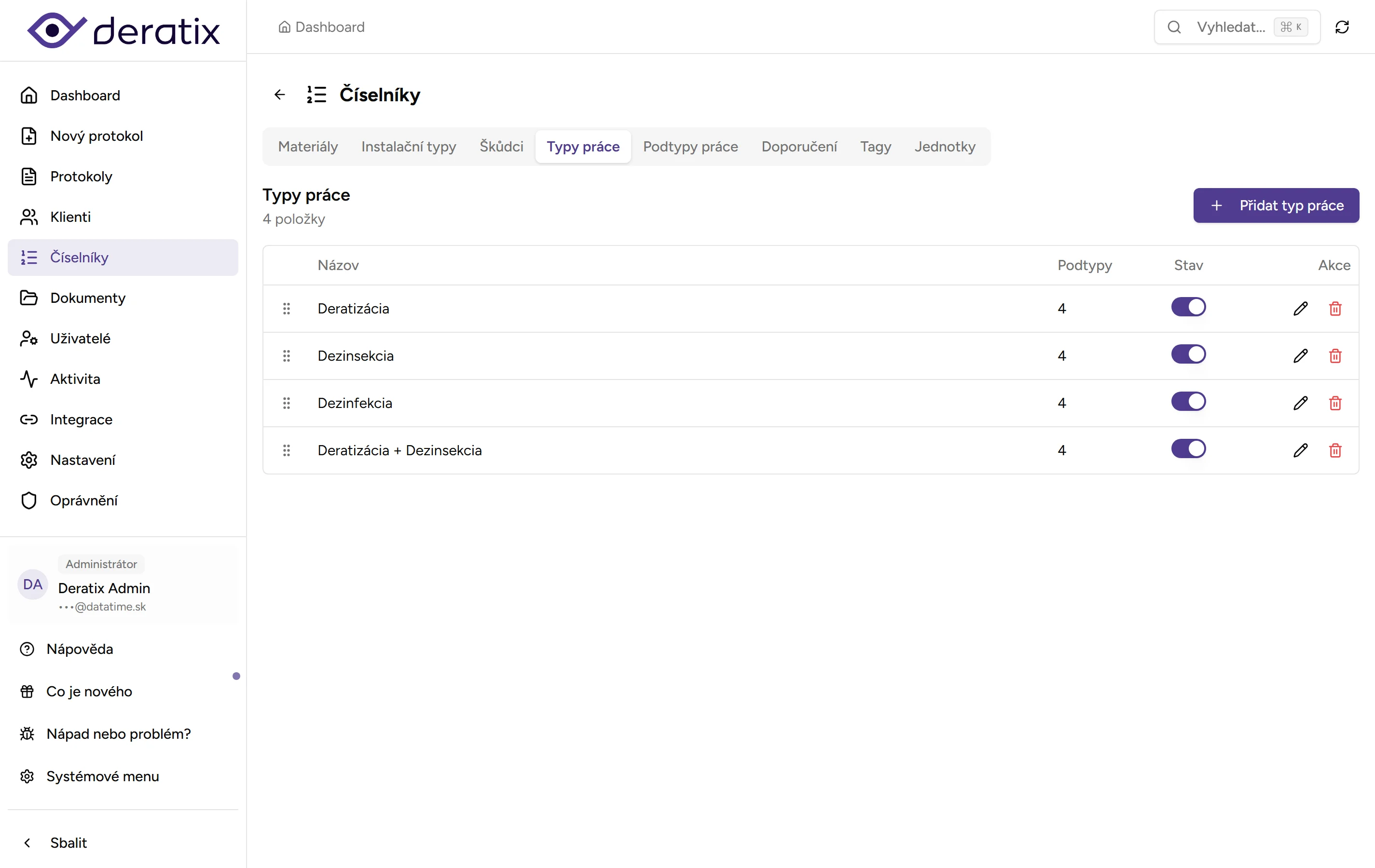Click the Vyhledat search field
Viewport: 1375px width, 868px height.
click(x=1231, y=27)
